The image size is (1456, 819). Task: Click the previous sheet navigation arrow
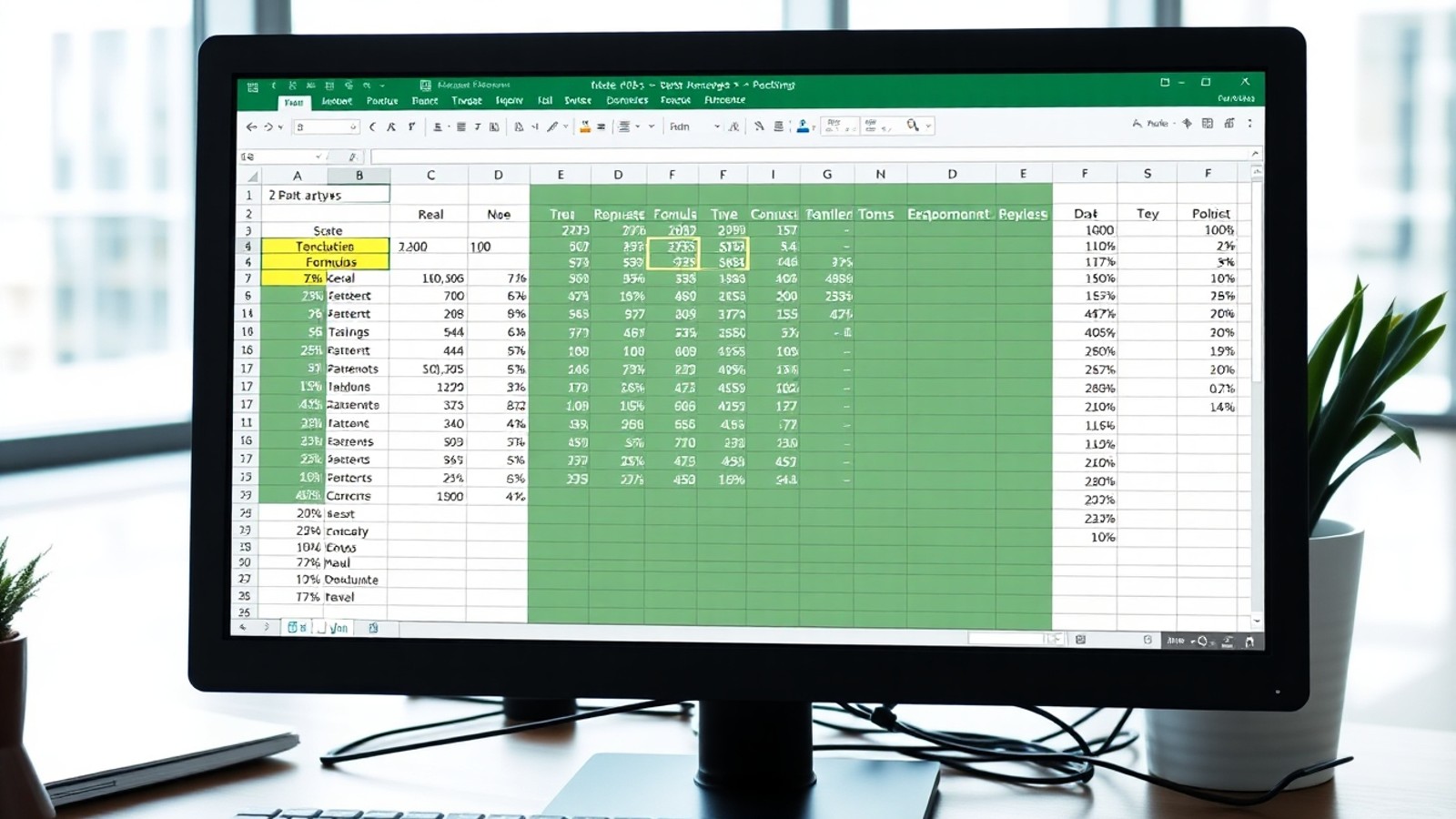(x=243, y=627)
